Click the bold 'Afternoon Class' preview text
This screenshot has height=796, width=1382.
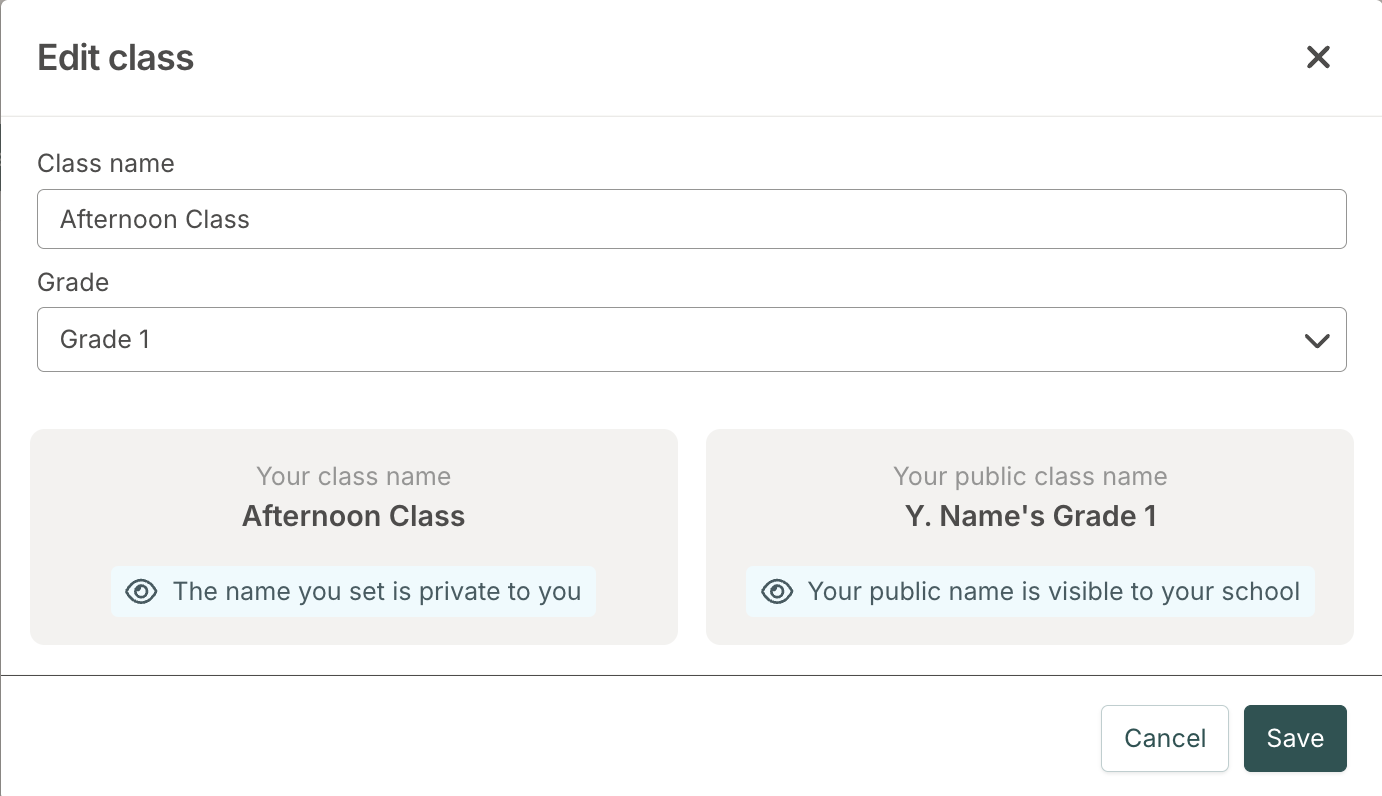(x=354, y=516)
